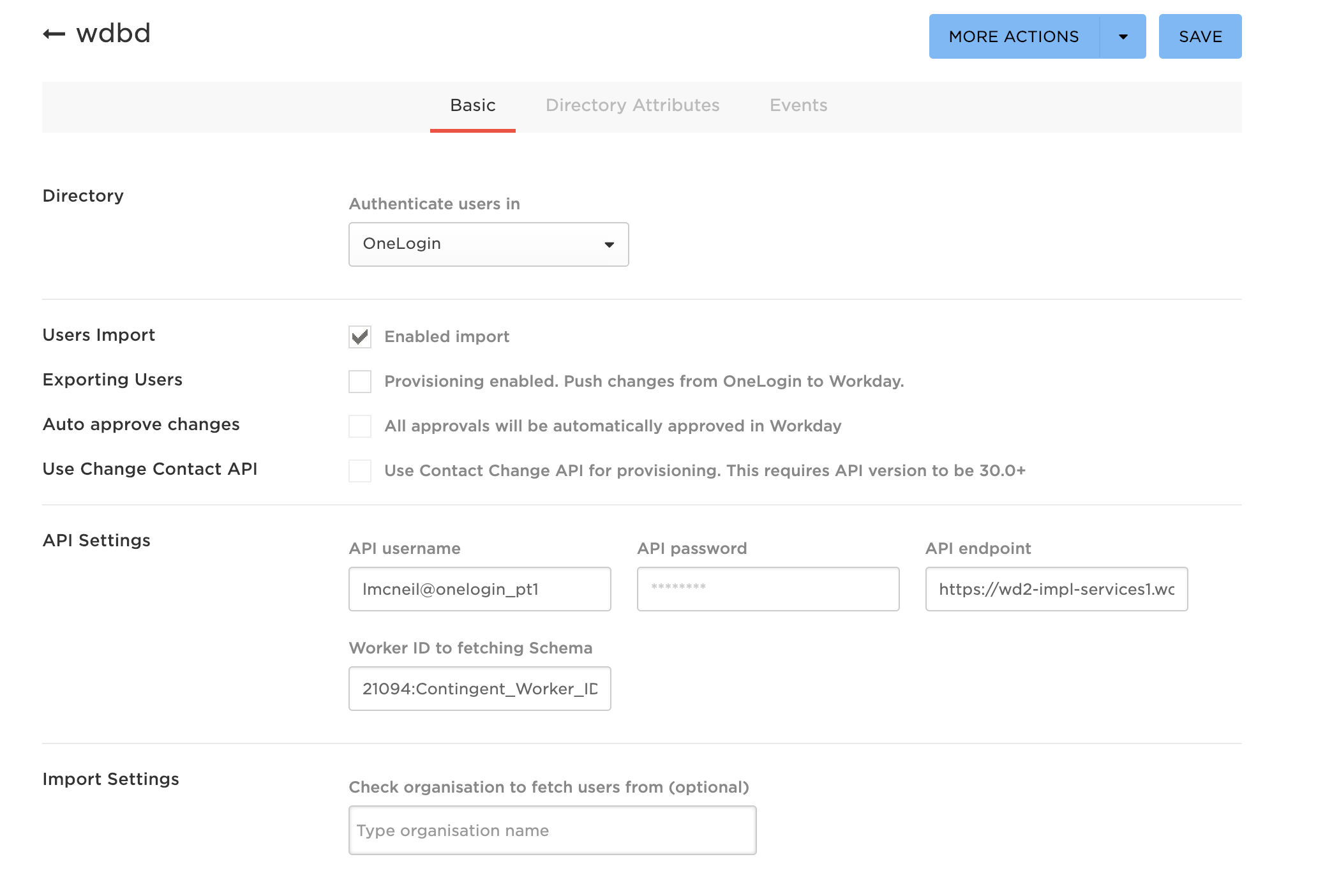Open the More Actions dropdown arrow

pos(1123,36)
